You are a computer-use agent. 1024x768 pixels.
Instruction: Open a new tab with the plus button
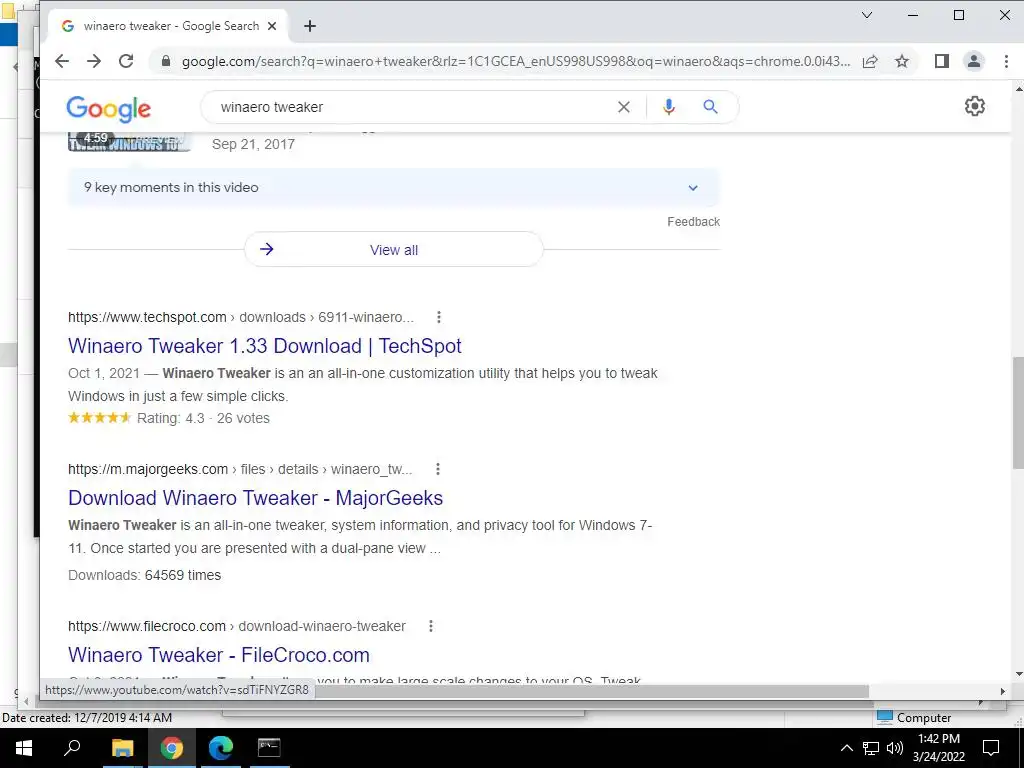(310, 26)
